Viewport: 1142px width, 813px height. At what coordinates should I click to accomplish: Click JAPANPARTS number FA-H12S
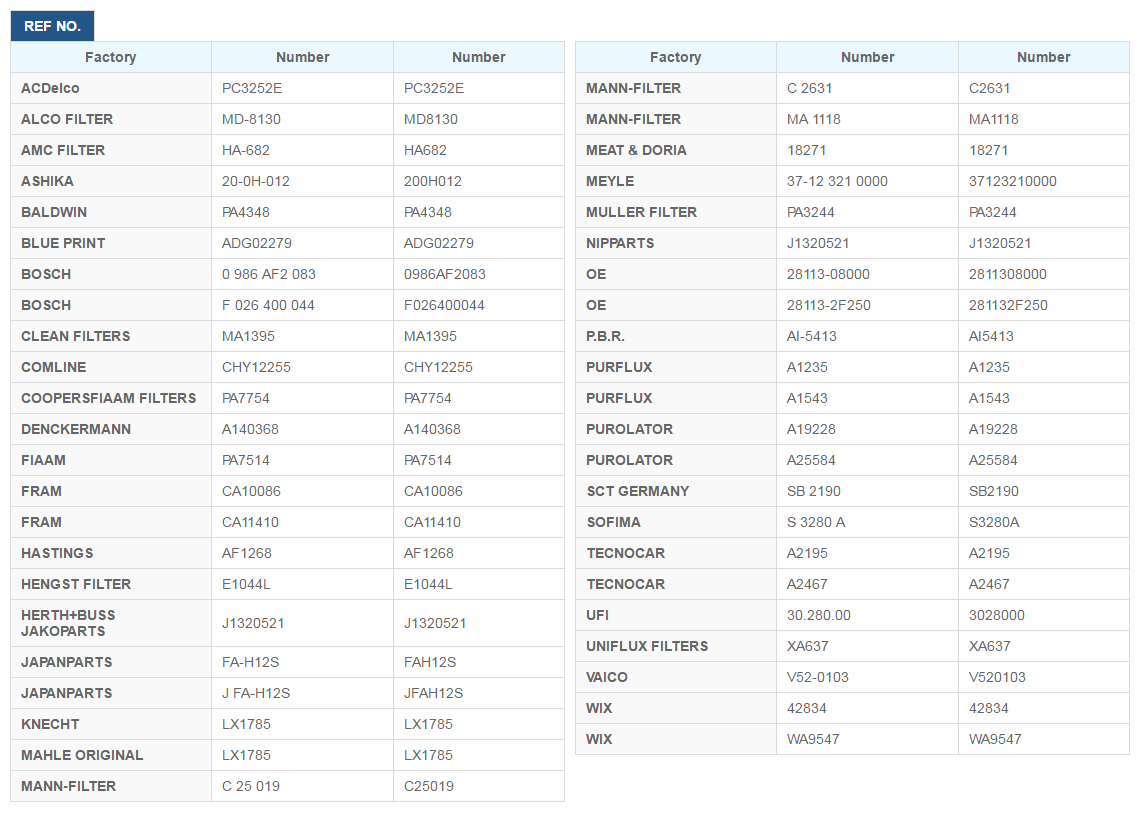point(251,662)
